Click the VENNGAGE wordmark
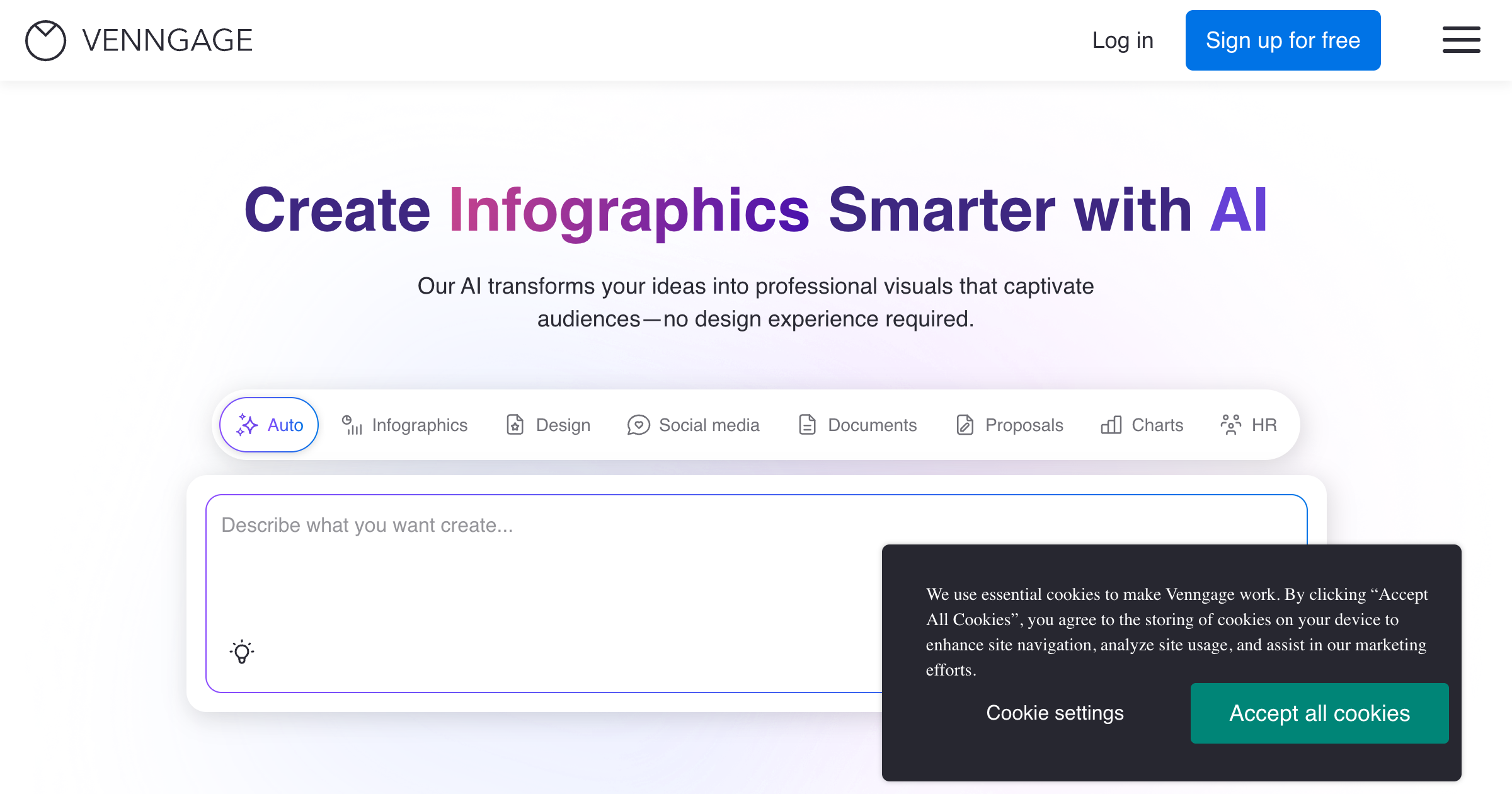Image resolution: width=1512 pixels, height=794 pixels. click(x=168, y=40)
